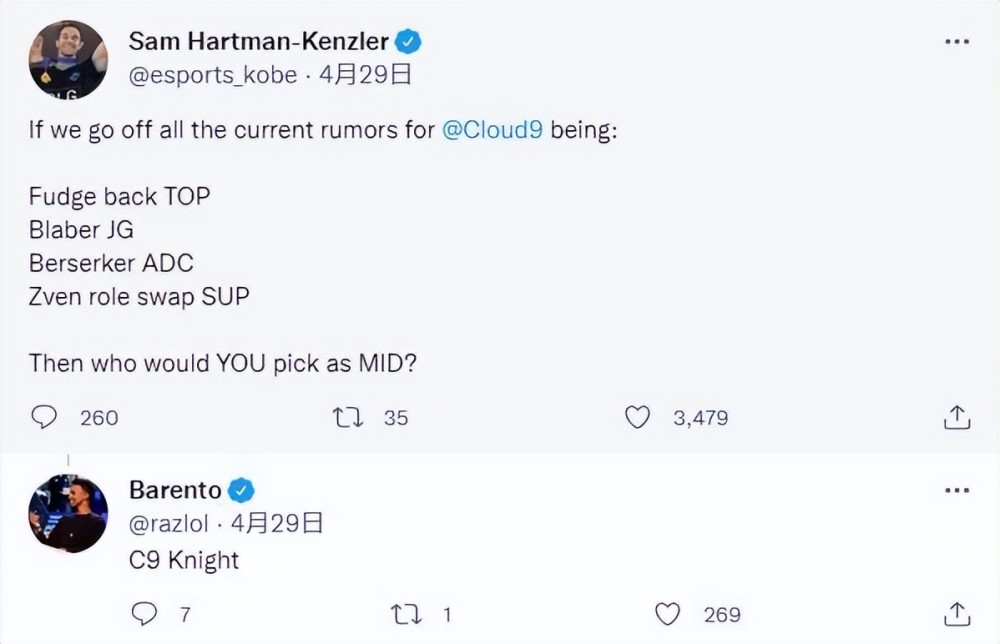Image resolution: width=1000 pixels, height=644 pixels.
Task: Reply to Sam Hartman-Kenzler's tweet
Action: click(x=45, y=417)
